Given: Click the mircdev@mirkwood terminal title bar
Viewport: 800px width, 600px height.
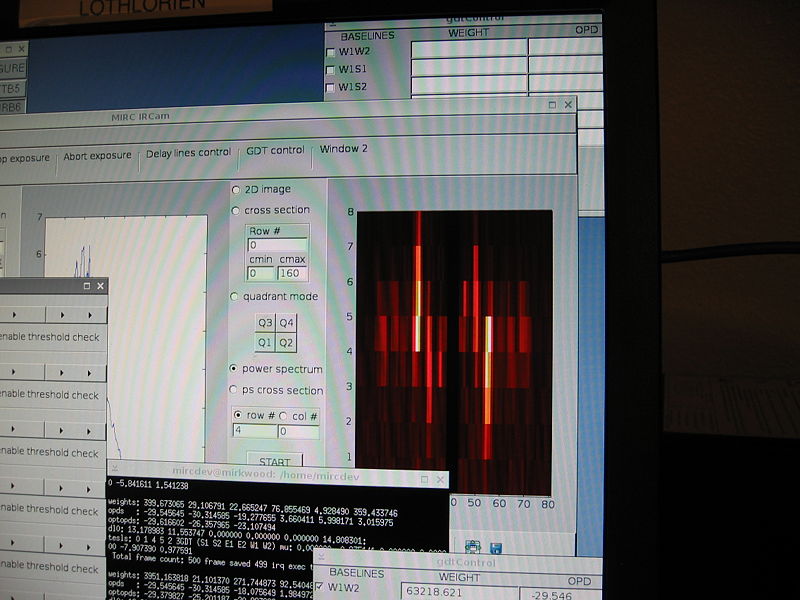Looking at the screenshot, I should click(266, 474).
